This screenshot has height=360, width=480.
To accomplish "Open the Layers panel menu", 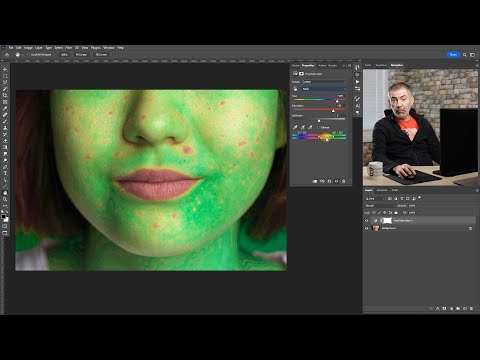I will [x=477, y=190].
